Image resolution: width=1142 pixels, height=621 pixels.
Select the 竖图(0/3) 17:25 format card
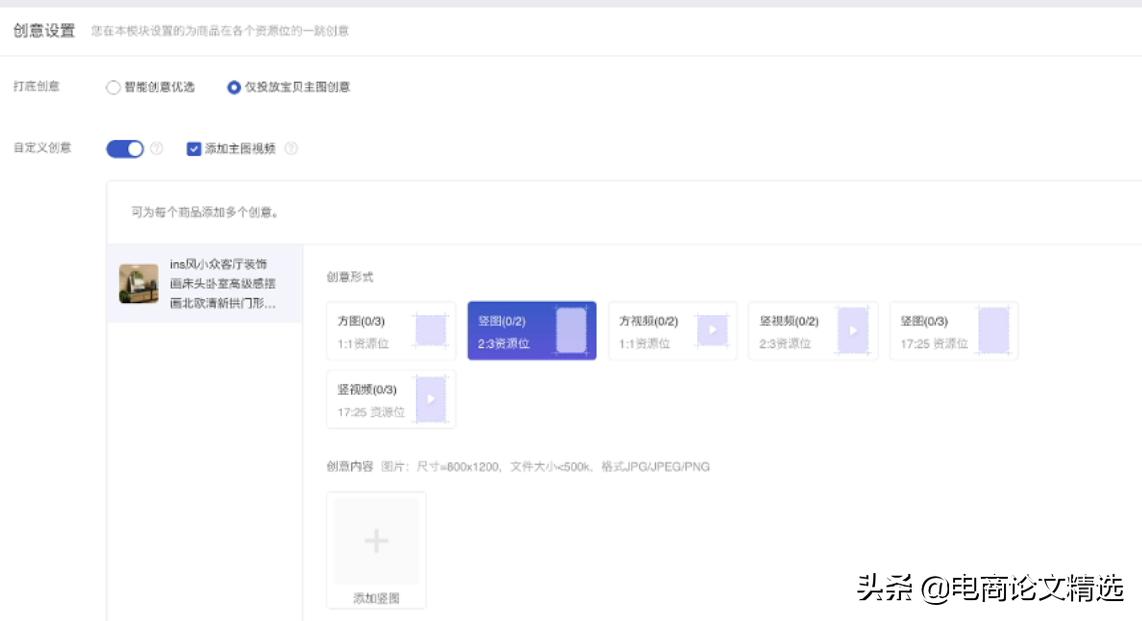pyautogui.click(x=953, y=330)
